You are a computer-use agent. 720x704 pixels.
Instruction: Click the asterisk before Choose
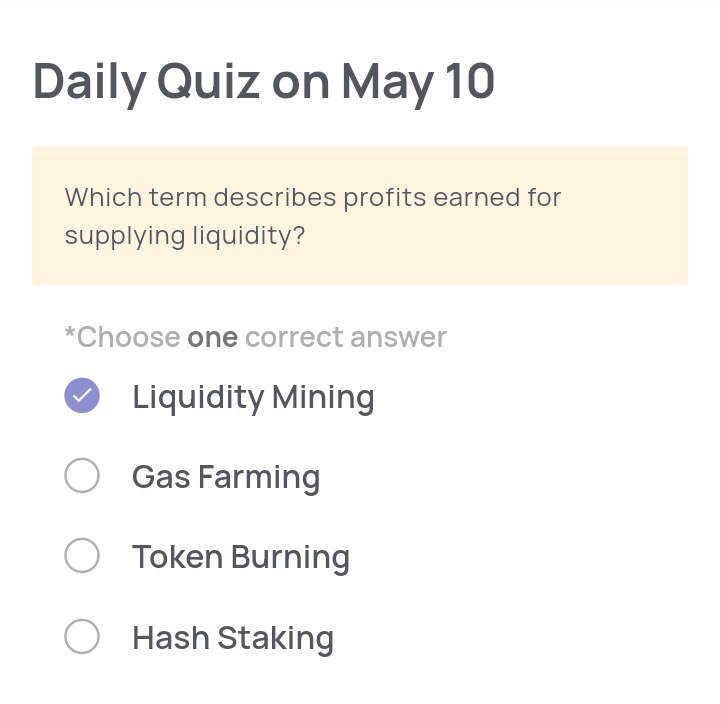69,332
